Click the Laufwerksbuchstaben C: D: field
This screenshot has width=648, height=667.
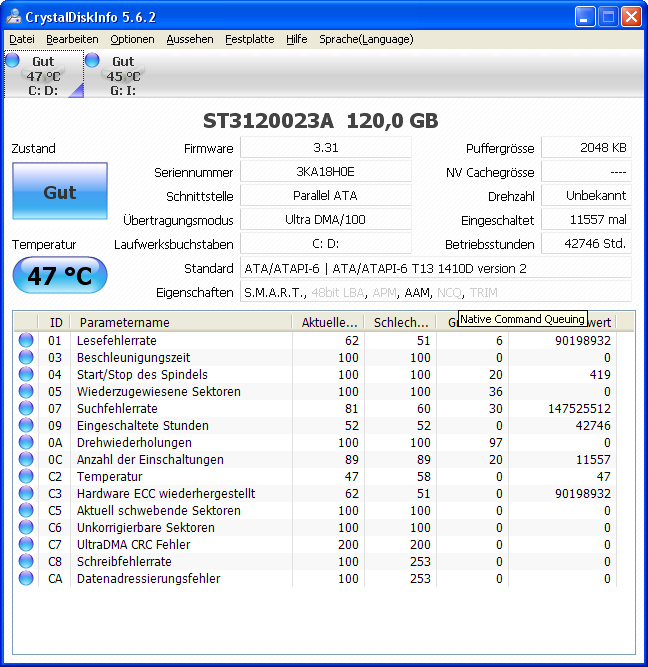[x=326, y=244]
